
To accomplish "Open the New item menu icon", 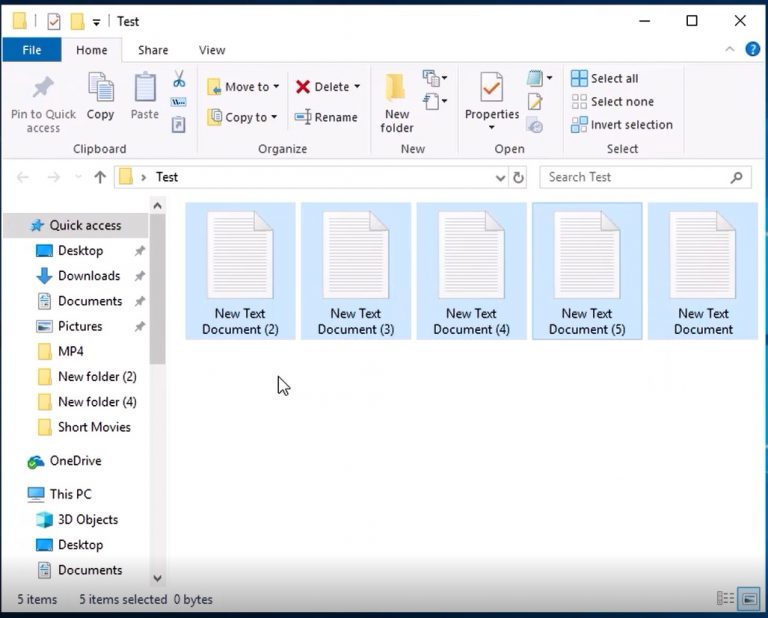I will [x=434, y=78].
